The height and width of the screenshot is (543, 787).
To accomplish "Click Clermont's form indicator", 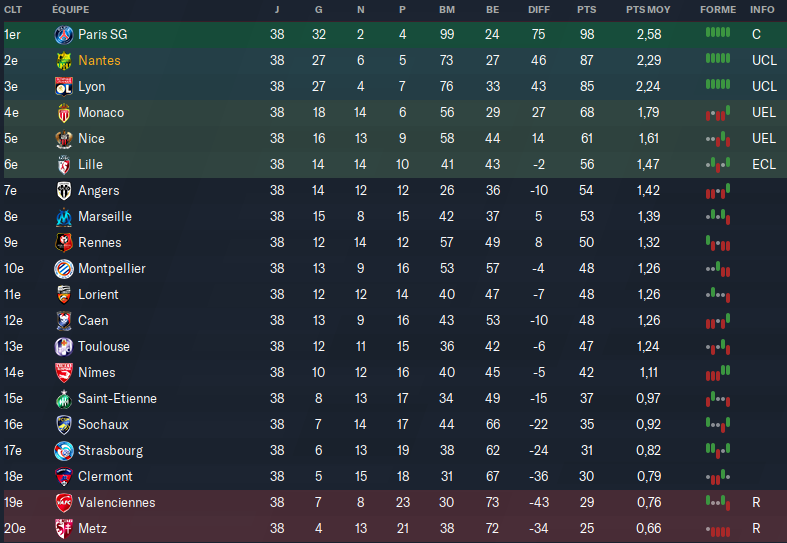I will (x=718, y=477).
